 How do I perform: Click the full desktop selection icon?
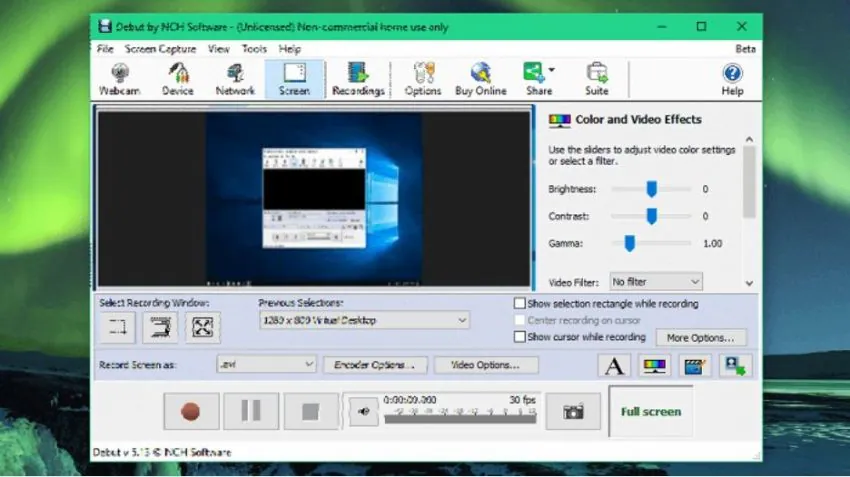tap(203, 327)
